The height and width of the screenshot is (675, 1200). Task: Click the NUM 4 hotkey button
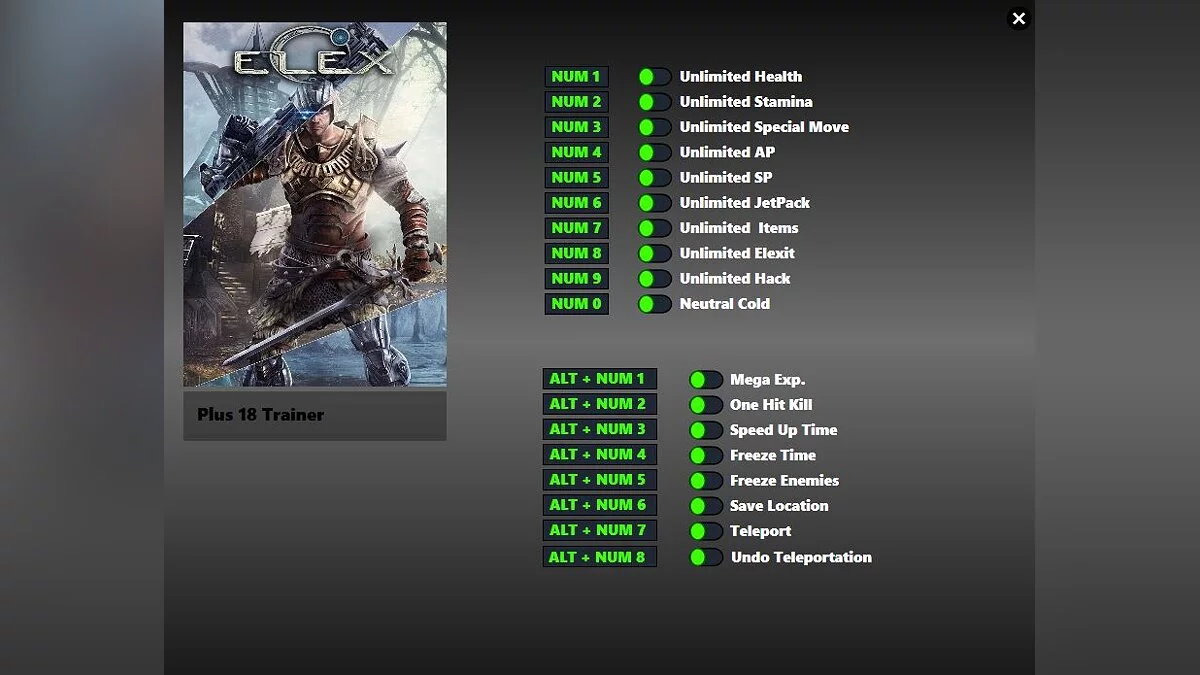[576, 152]
